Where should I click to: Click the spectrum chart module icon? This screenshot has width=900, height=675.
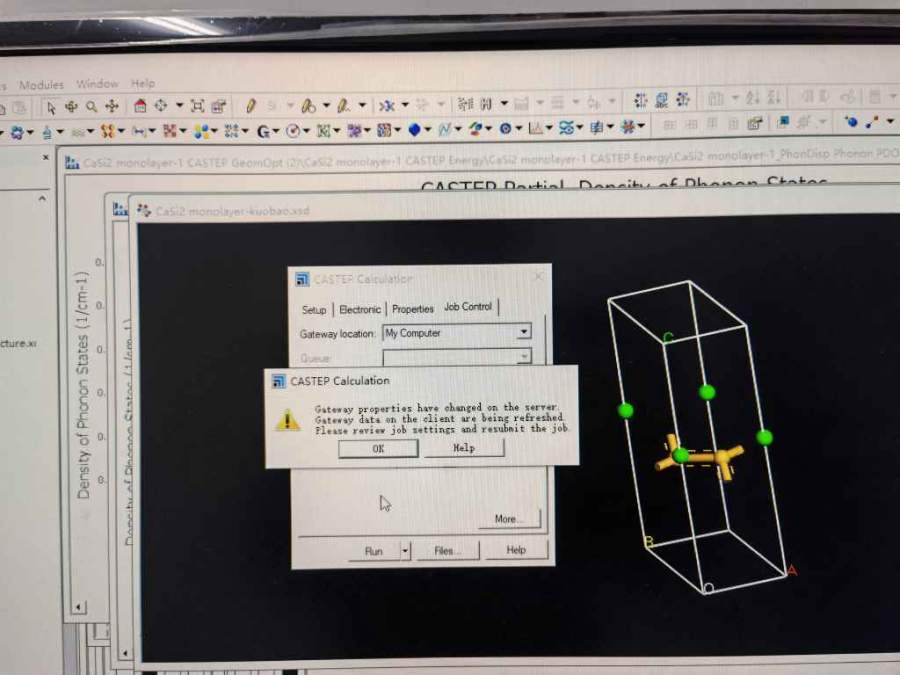pyautogui.click(x=536, y=128)
